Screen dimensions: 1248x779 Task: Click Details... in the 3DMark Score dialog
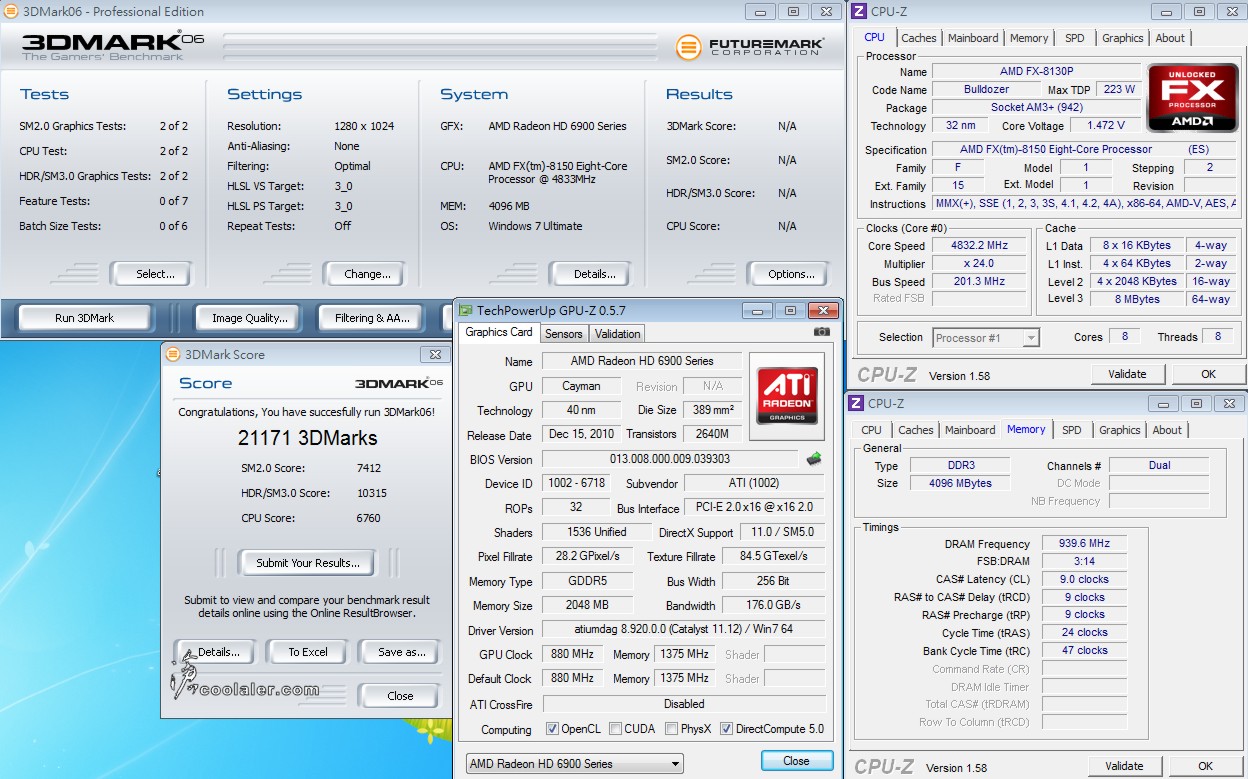217,652
